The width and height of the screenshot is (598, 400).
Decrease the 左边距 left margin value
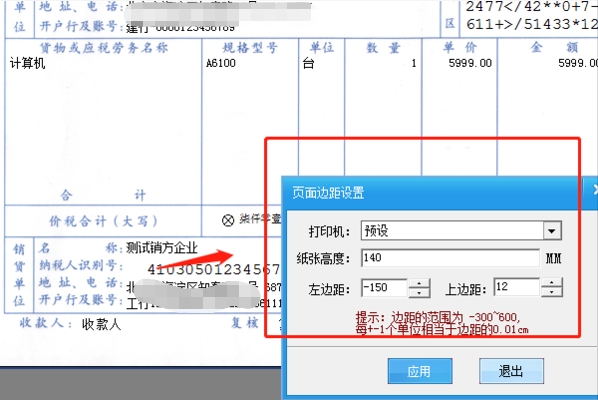coord(419,293)
